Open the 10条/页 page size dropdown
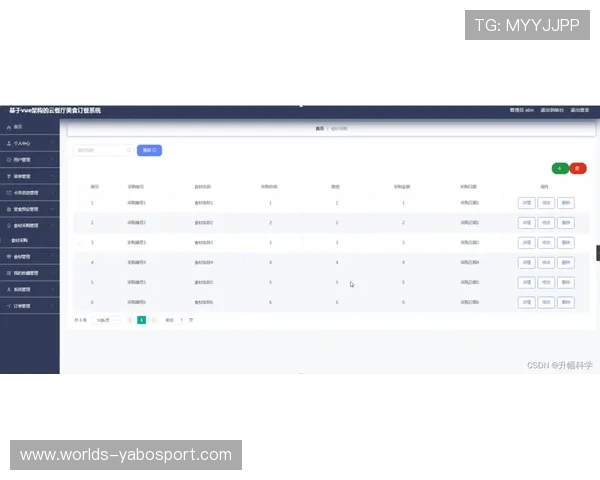600x480 pixels. (x=107, y=320)
